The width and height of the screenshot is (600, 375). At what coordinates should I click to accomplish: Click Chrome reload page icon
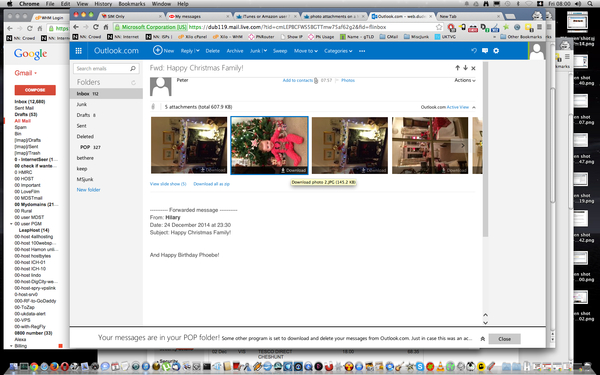(96, 27)
